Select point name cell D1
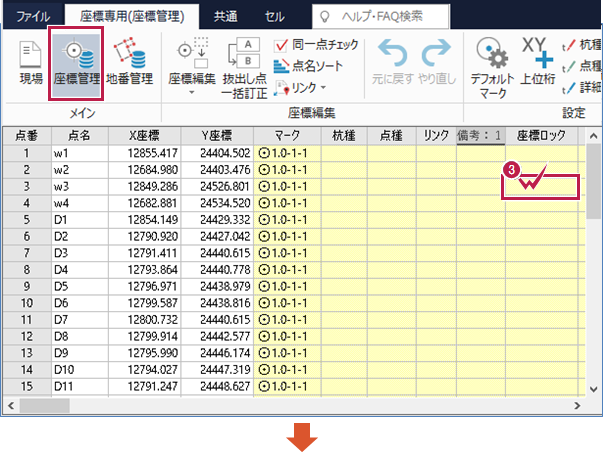Screen dimensions: 603x452 [80, 220]
